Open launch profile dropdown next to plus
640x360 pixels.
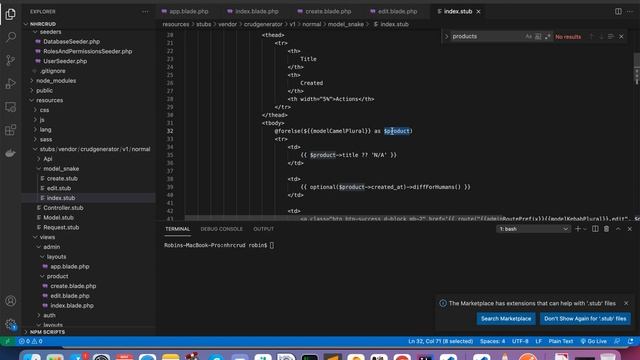585,229
